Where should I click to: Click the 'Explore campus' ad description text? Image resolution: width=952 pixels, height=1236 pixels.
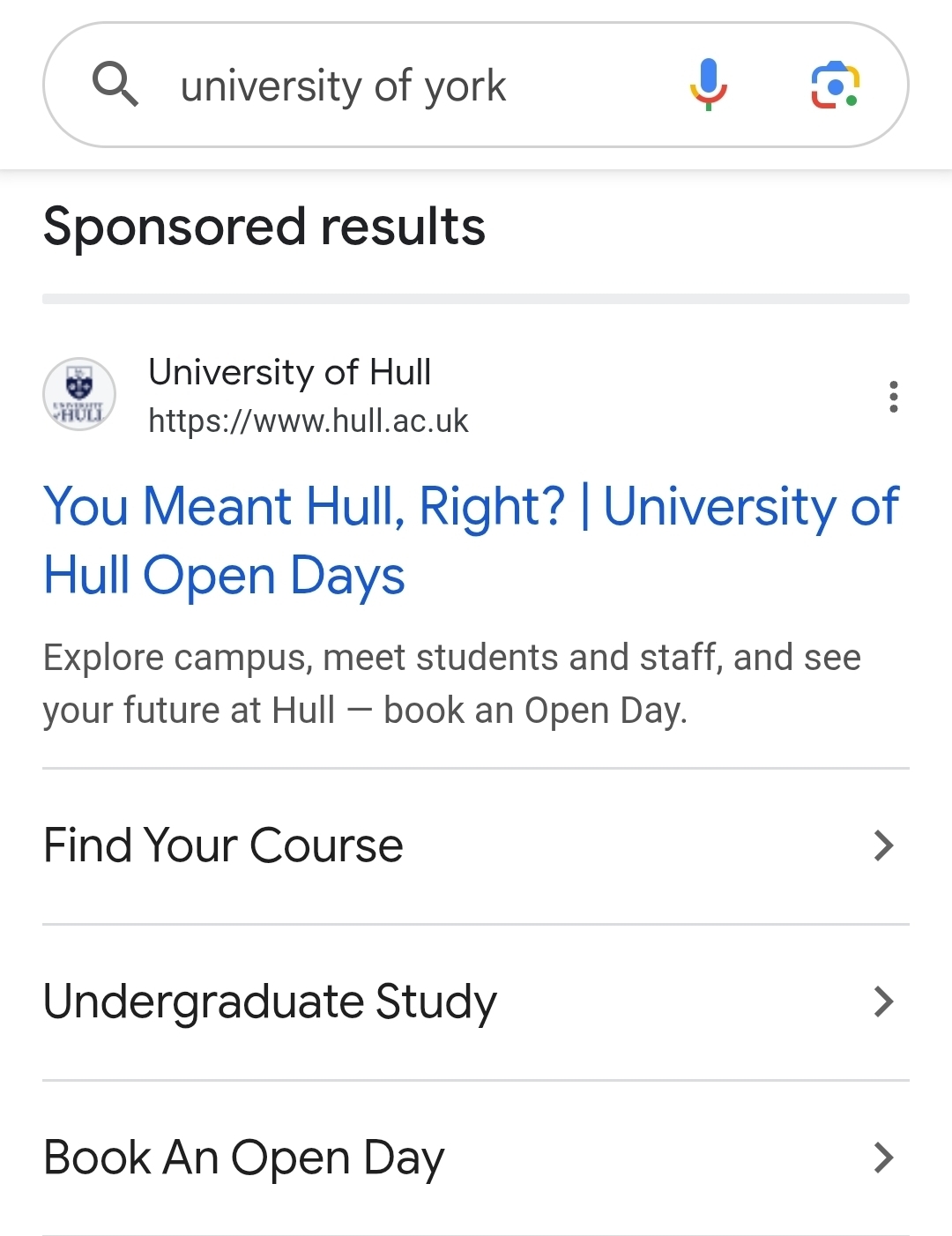pyautogui.click(x=451, y=683)
